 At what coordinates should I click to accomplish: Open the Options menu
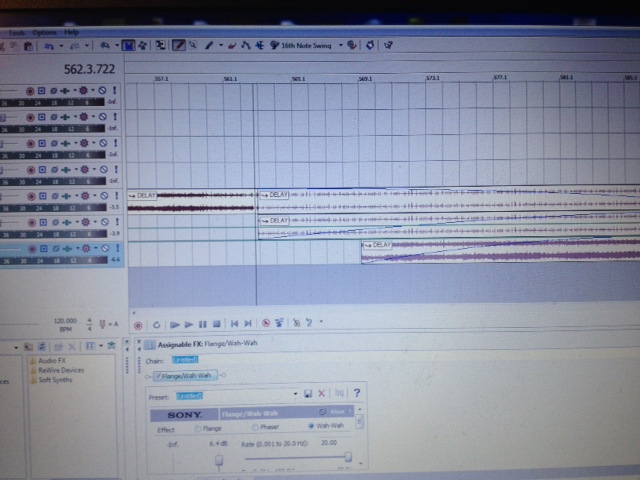click(x=44, y=32)
